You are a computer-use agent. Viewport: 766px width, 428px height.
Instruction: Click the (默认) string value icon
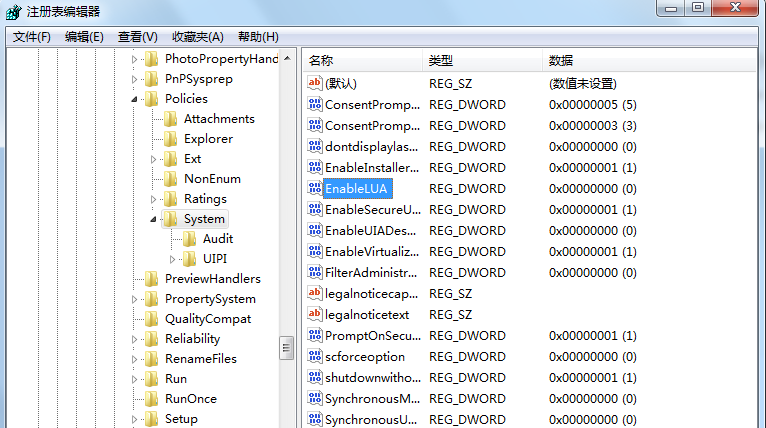pos(315,83)
